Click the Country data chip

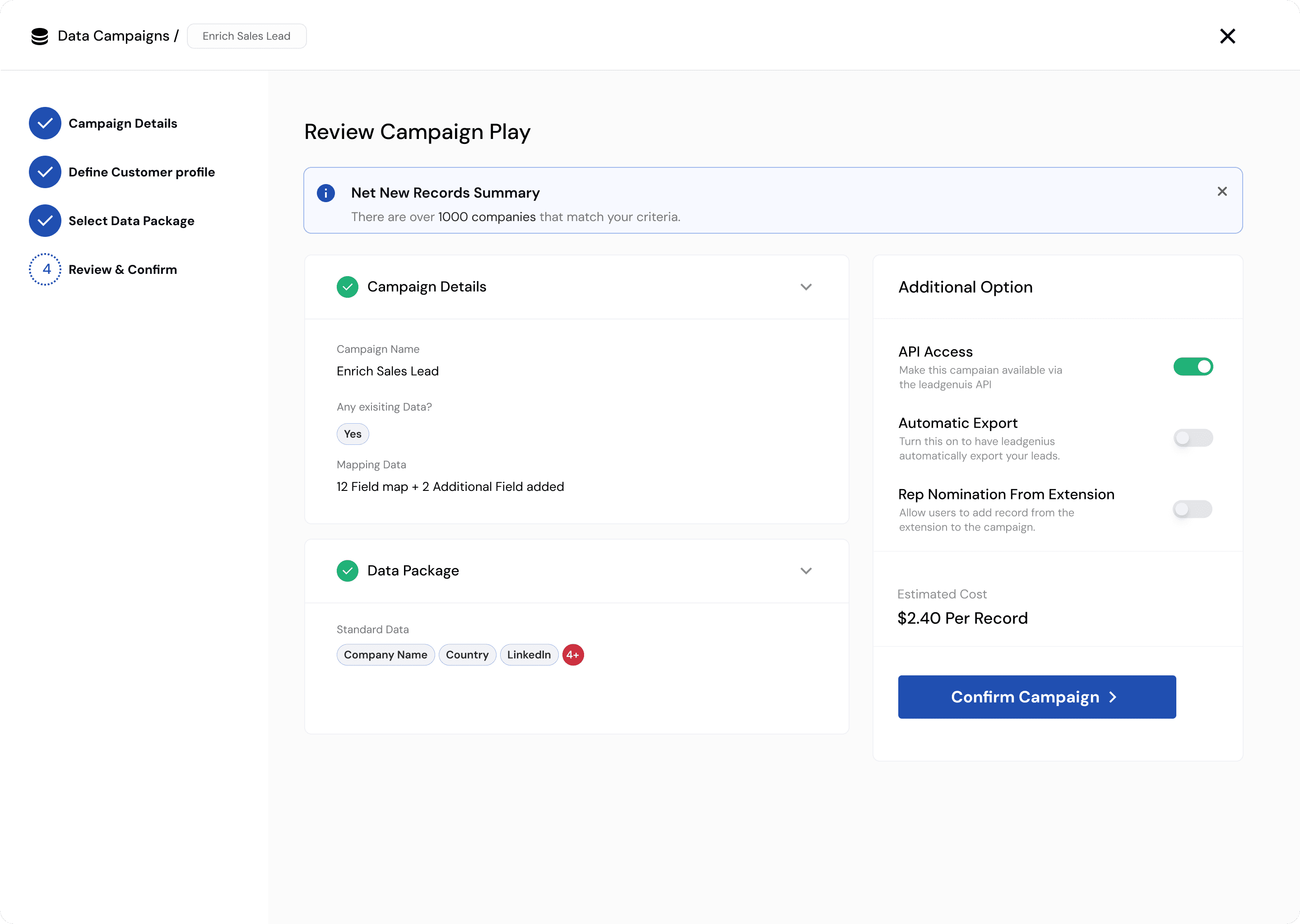click(x=467, y=655)
